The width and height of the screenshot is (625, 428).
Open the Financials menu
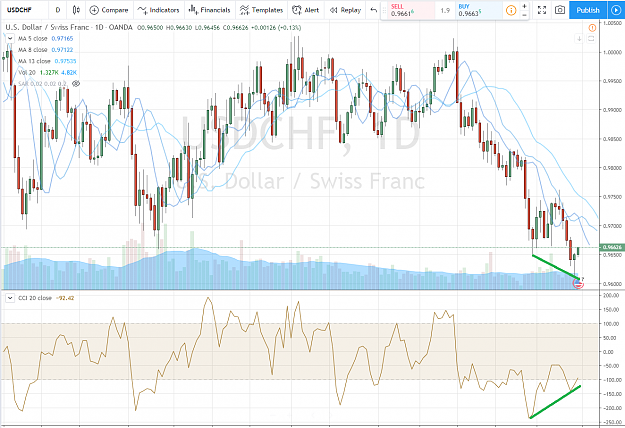(210, 10)
